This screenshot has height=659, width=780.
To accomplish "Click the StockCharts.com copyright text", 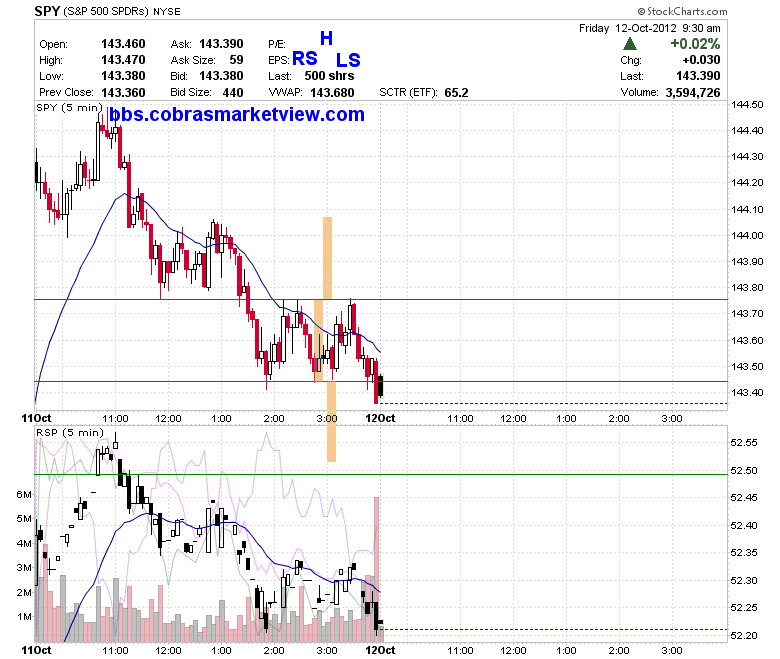I will click(x=682, y=11).
